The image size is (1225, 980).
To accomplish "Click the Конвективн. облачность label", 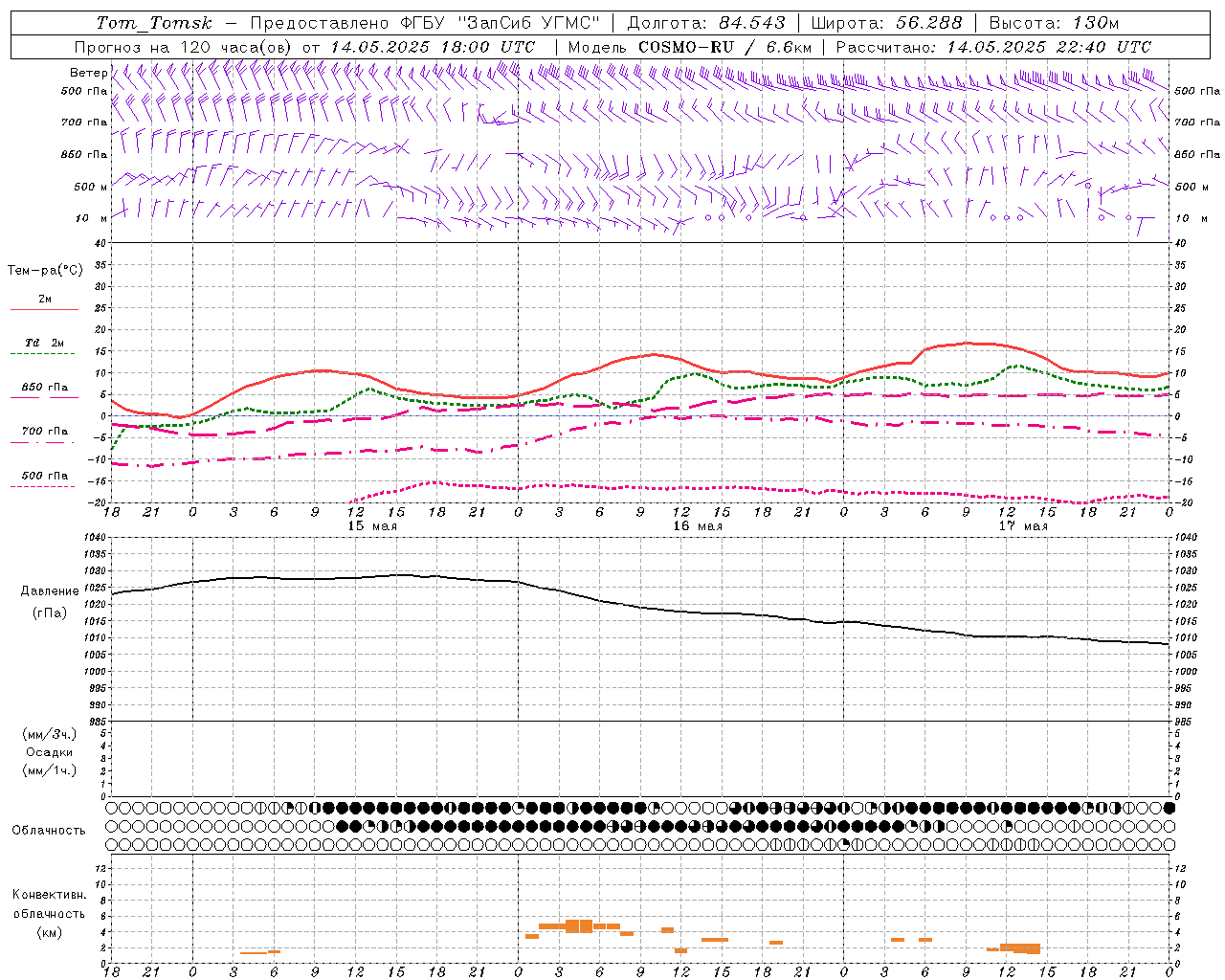I will 50,904.
